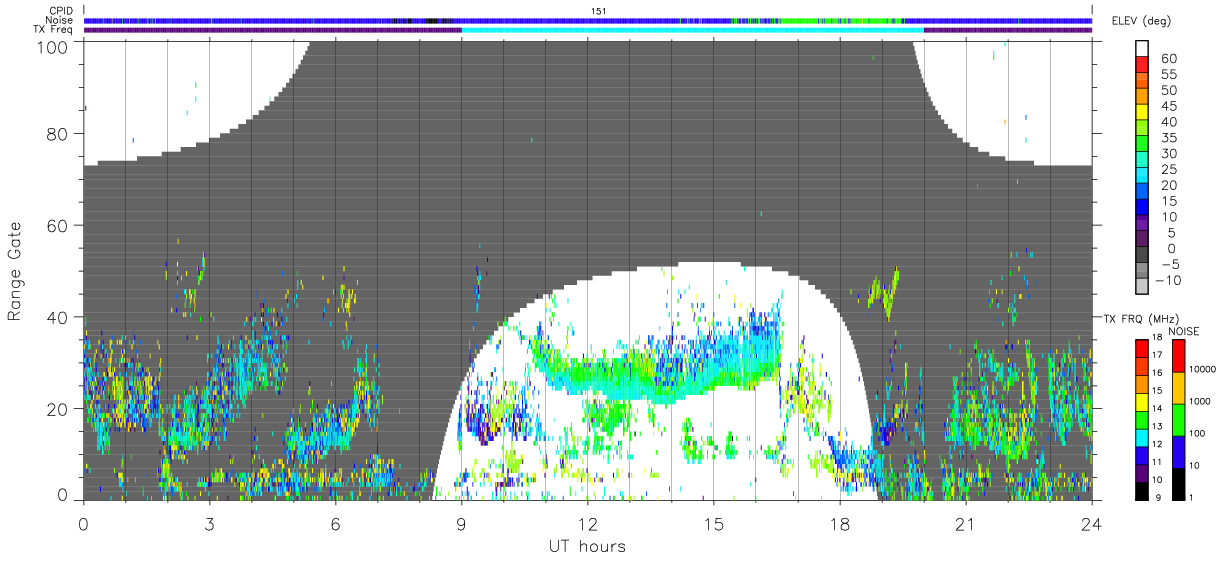Click the CPID value "151"
The height and width of the screenshot is (567, 1228).
(598, 11)
